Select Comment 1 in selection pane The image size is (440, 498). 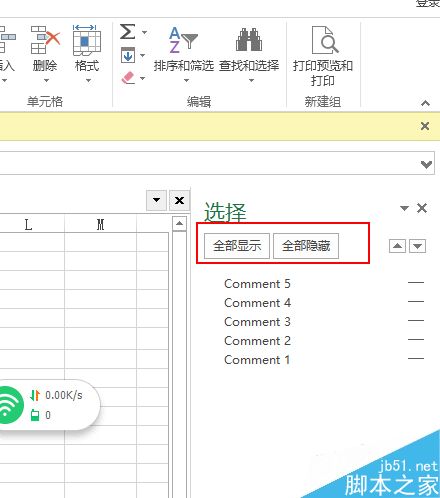(x=257, y=360)
